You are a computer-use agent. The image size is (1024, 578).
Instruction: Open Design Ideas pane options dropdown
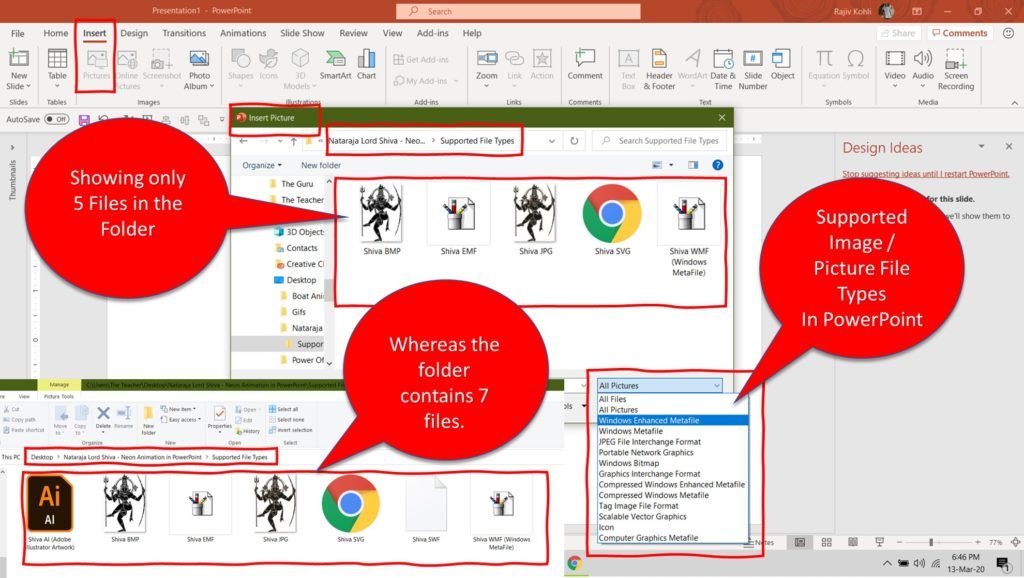point(981,147)
